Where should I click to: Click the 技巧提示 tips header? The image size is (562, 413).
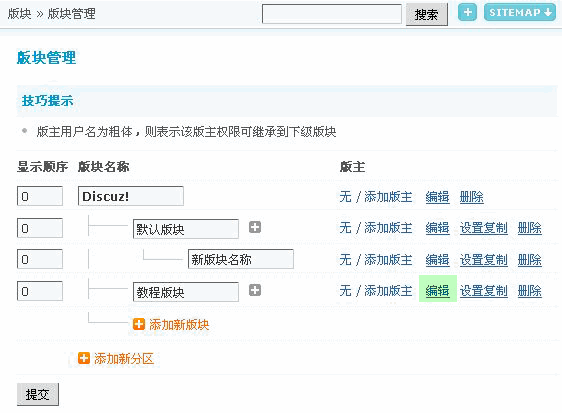pos(47,101)
